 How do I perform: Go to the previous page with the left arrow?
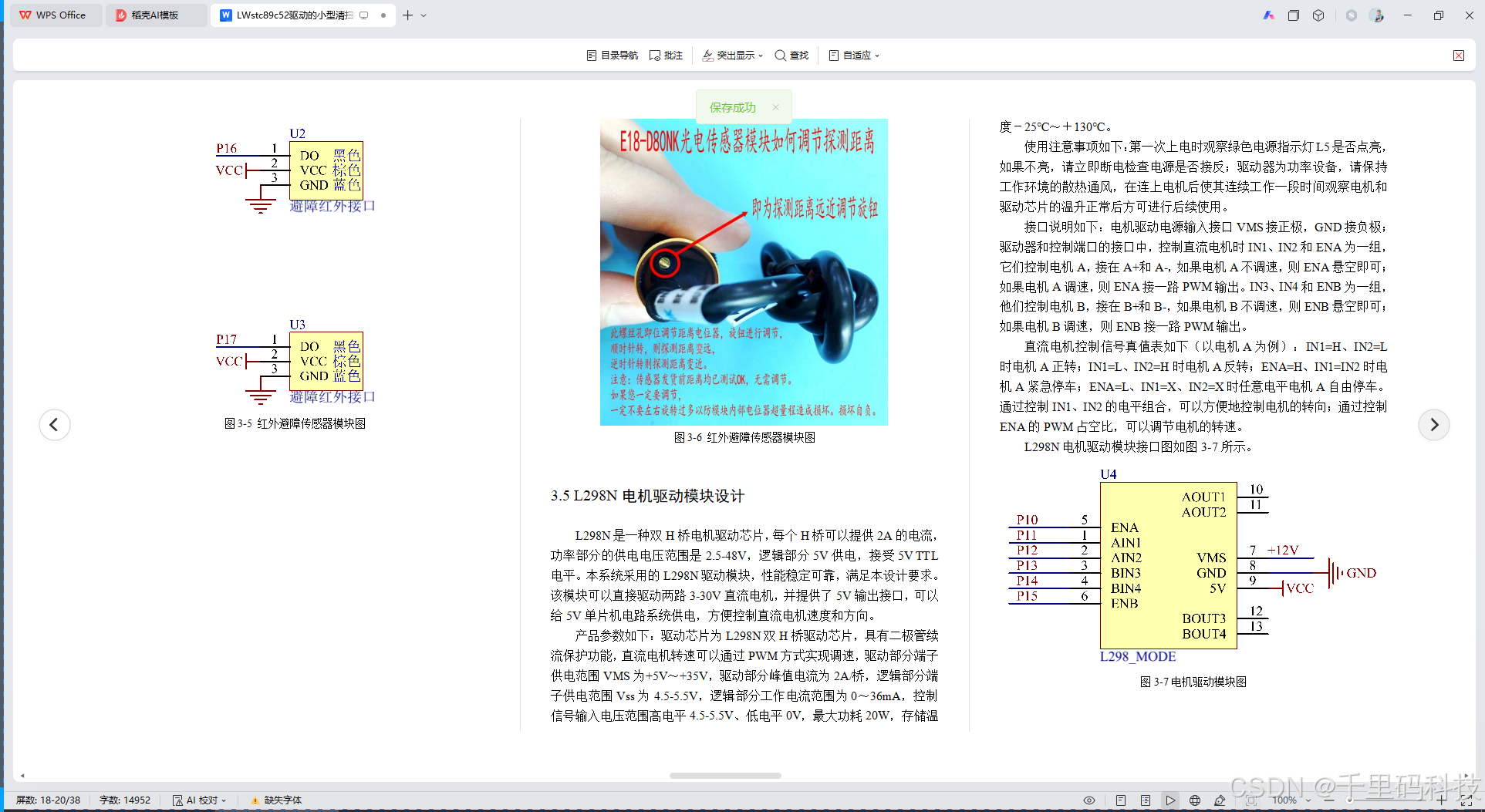click(54, 425)
